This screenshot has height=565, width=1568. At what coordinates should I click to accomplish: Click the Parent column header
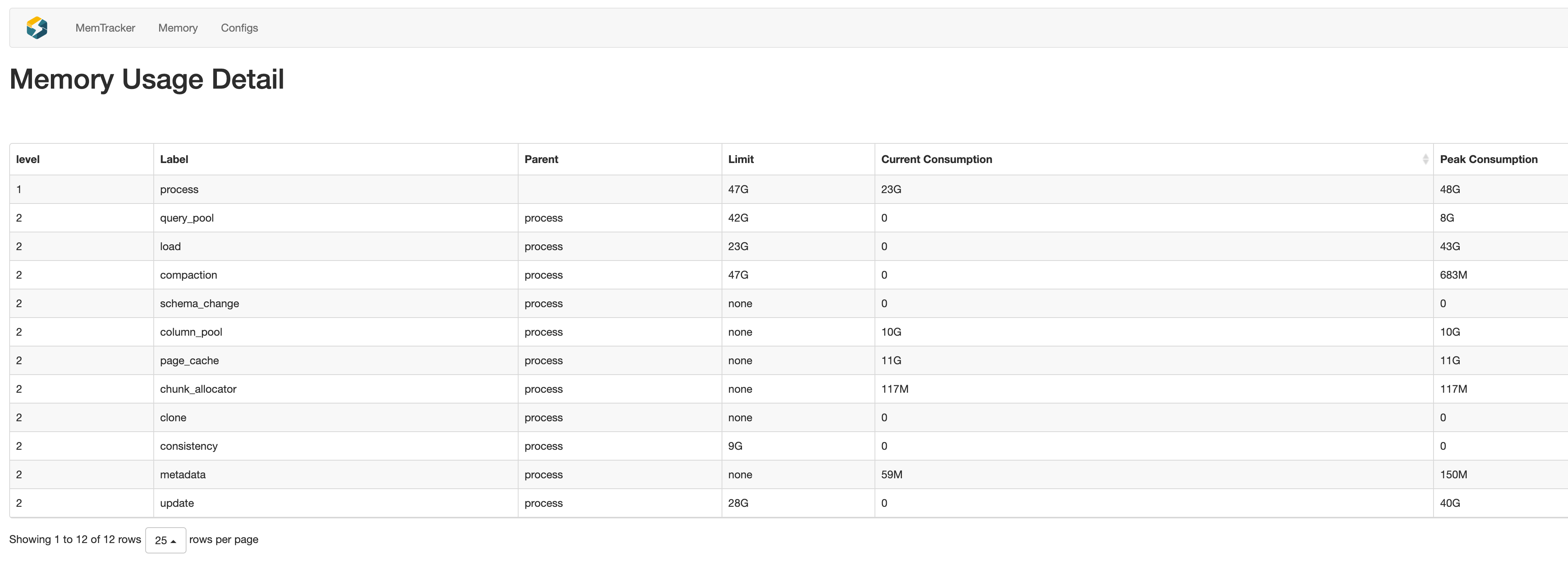coord(619,160)
